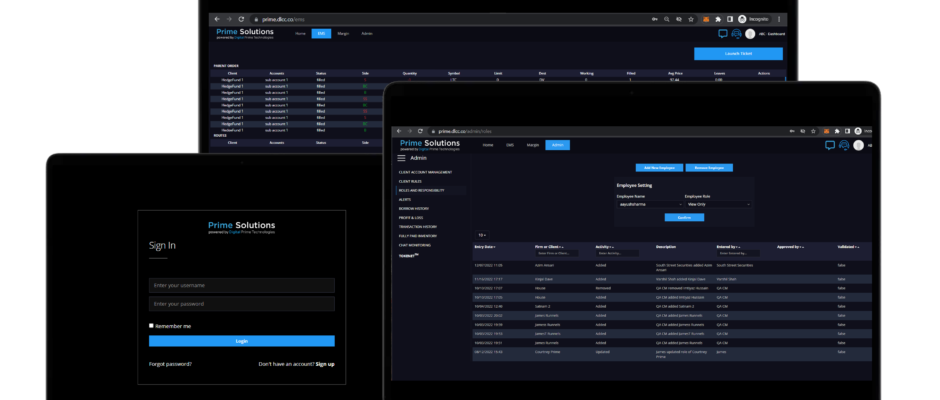Sort the table by Entry Date column
Viewport: 940px width, 400px height.
tap(485, 246)
